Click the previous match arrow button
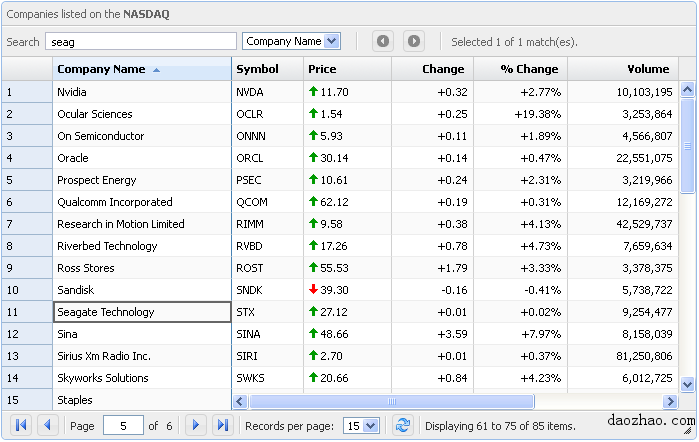 coord(382,41)
